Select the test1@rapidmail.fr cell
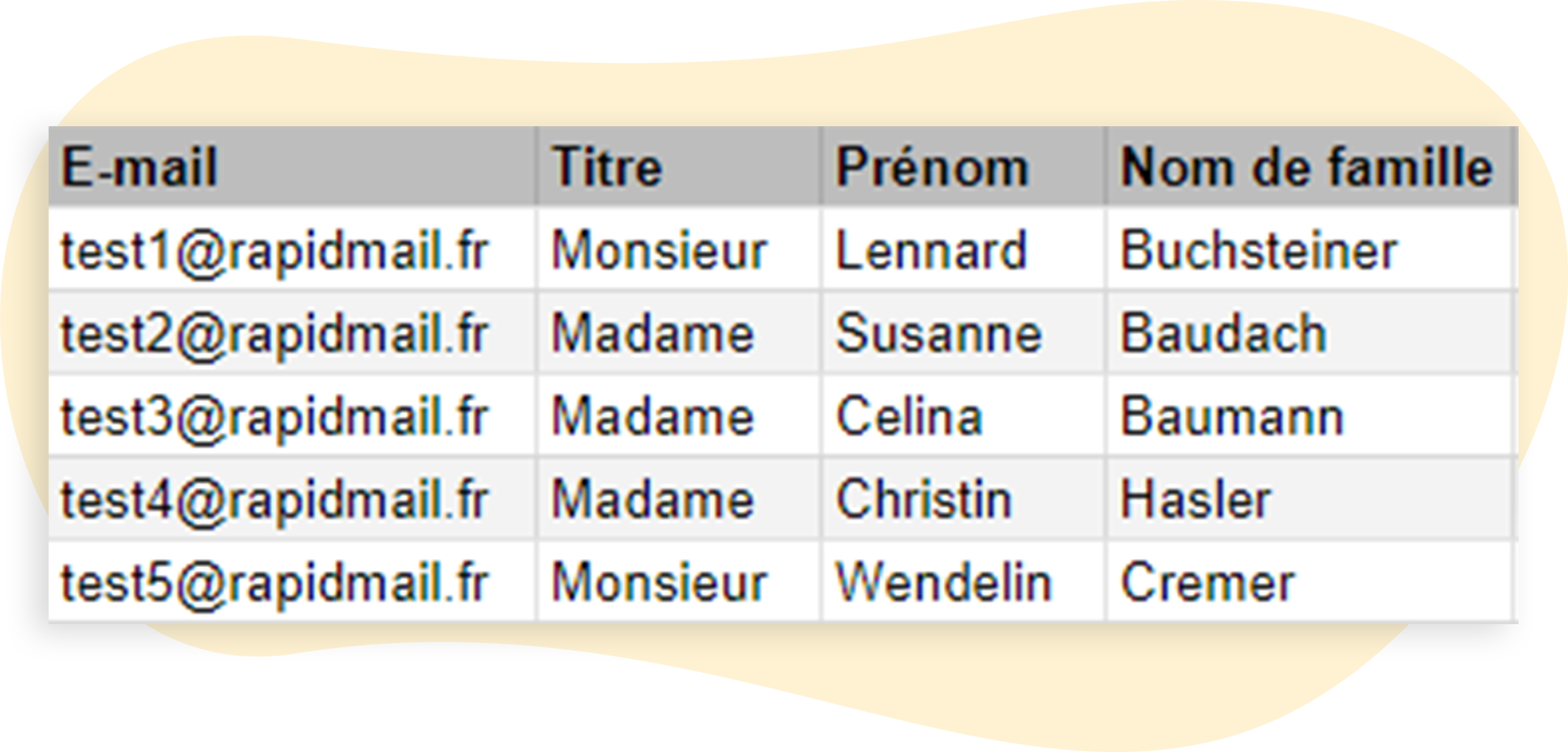 [275, 251]
